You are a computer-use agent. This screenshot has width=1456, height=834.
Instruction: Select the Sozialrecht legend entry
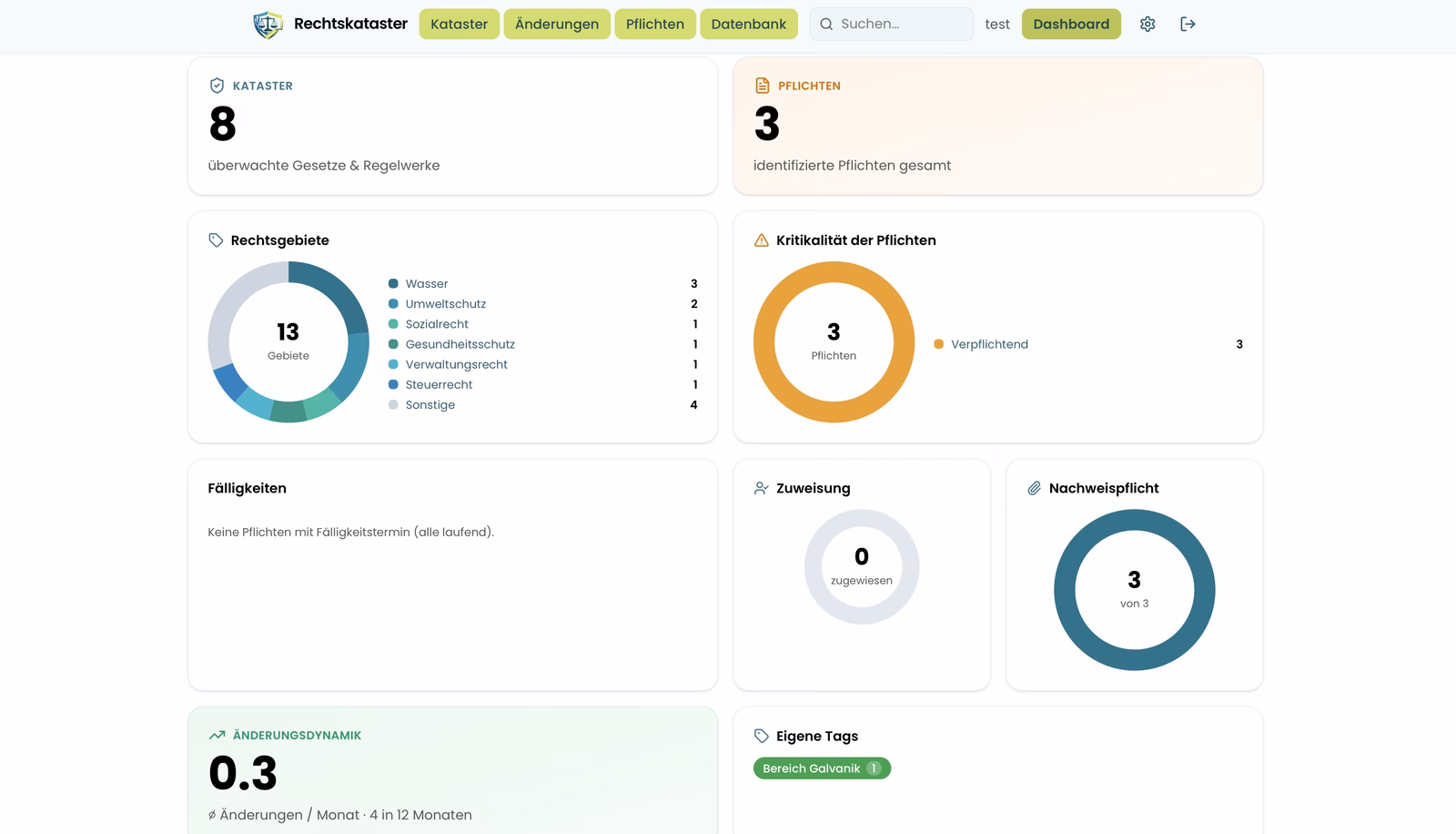point(543,324)
